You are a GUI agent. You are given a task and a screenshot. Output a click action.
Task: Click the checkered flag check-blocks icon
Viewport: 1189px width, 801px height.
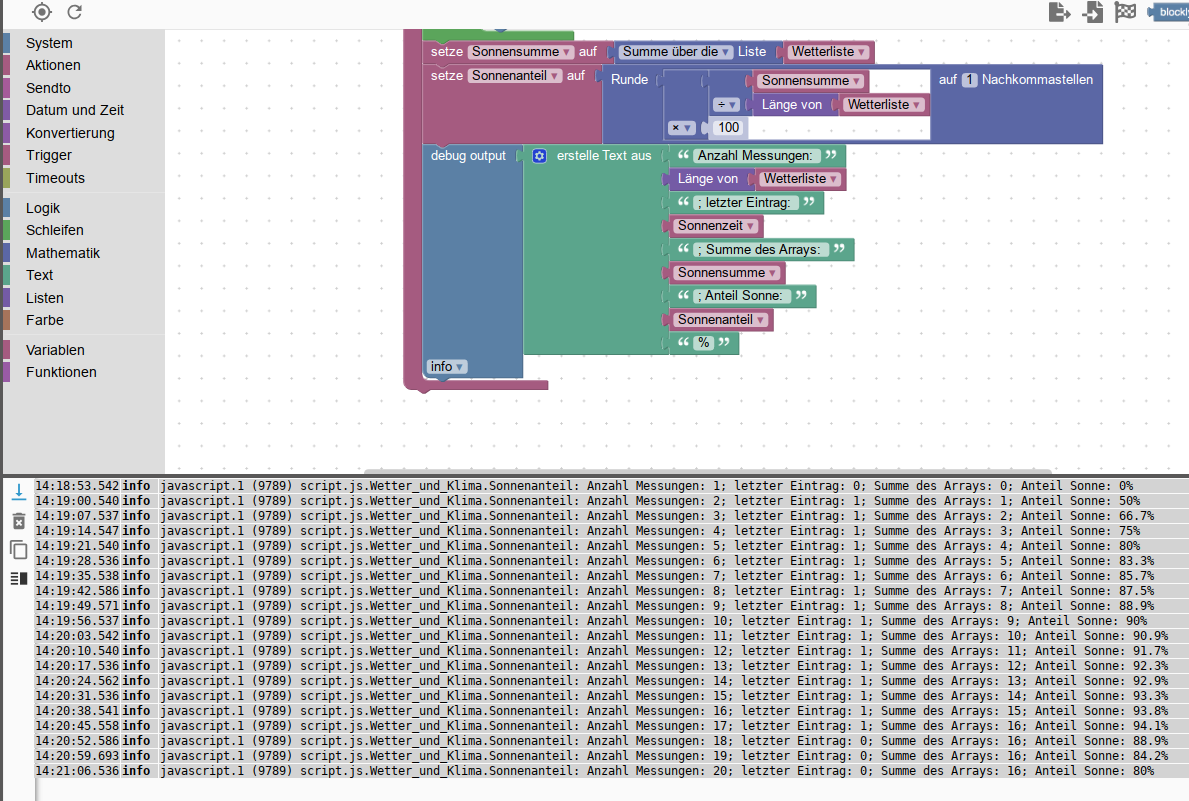point(1125,12)
